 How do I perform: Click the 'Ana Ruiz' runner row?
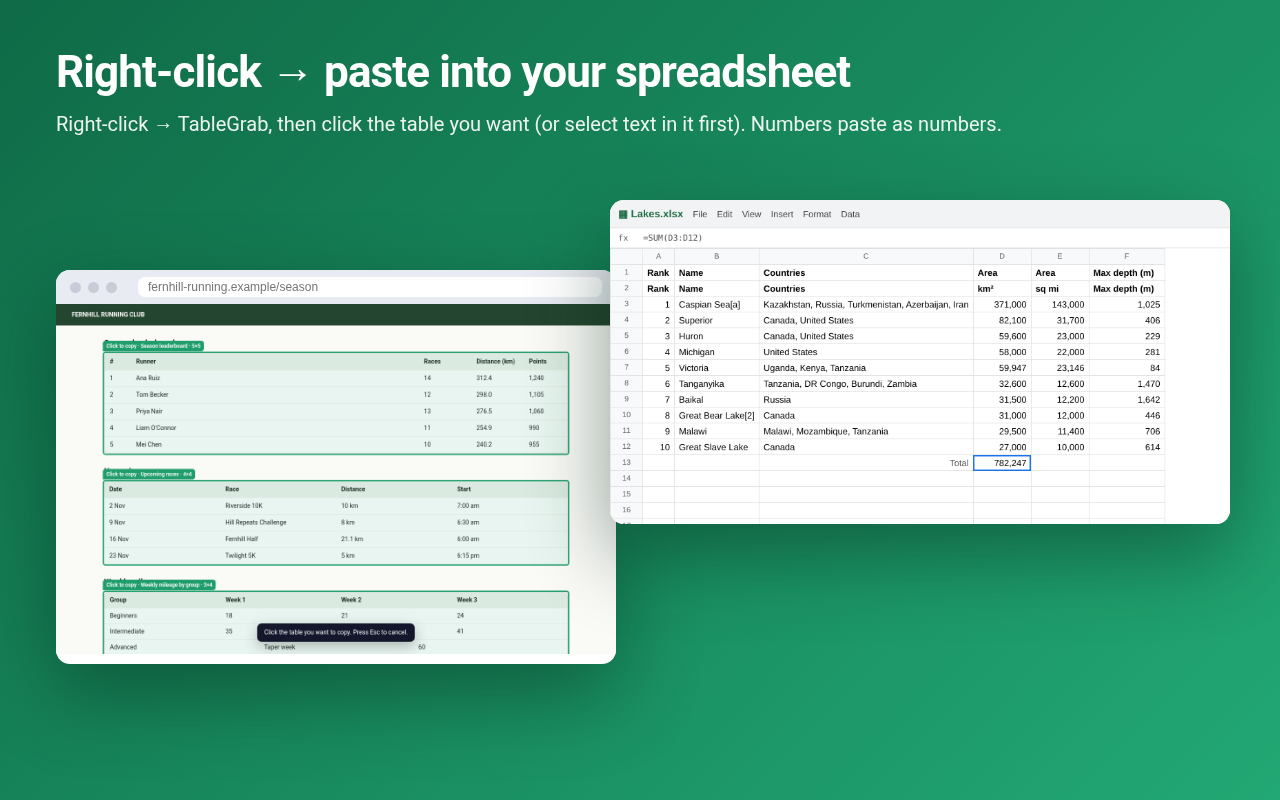336,378
